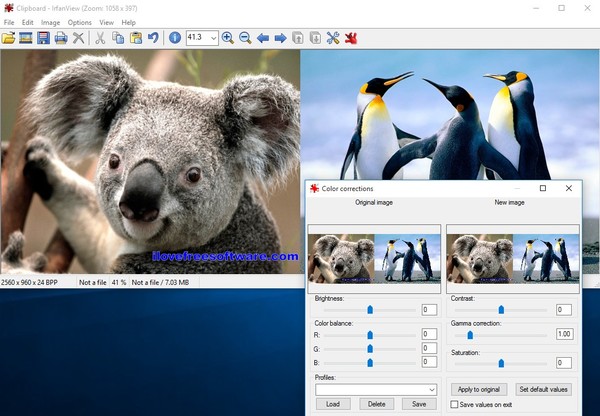Expand the zoom percentage dropdown

pyautogui.click(x=214, y=38)
